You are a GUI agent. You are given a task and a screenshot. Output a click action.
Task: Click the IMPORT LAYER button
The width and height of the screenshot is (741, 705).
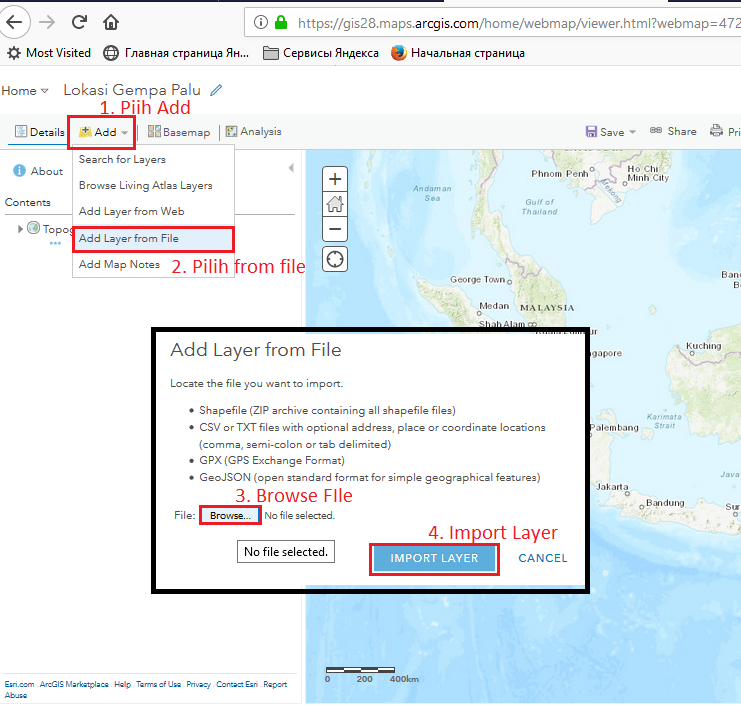(x=434, y=559)
